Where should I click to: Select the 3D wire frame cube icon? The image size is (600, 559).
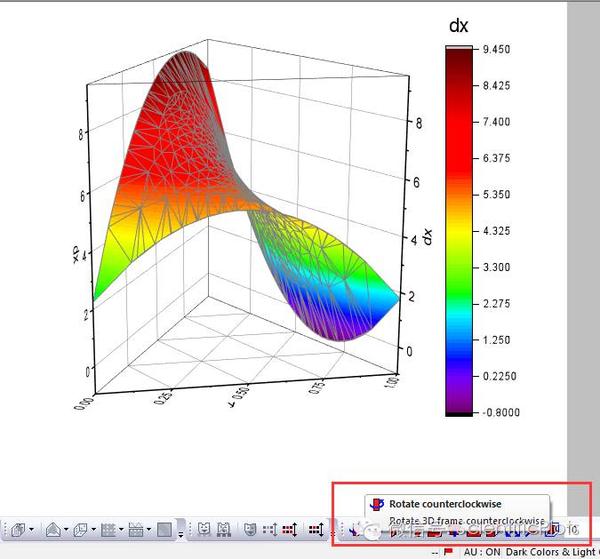81,530
